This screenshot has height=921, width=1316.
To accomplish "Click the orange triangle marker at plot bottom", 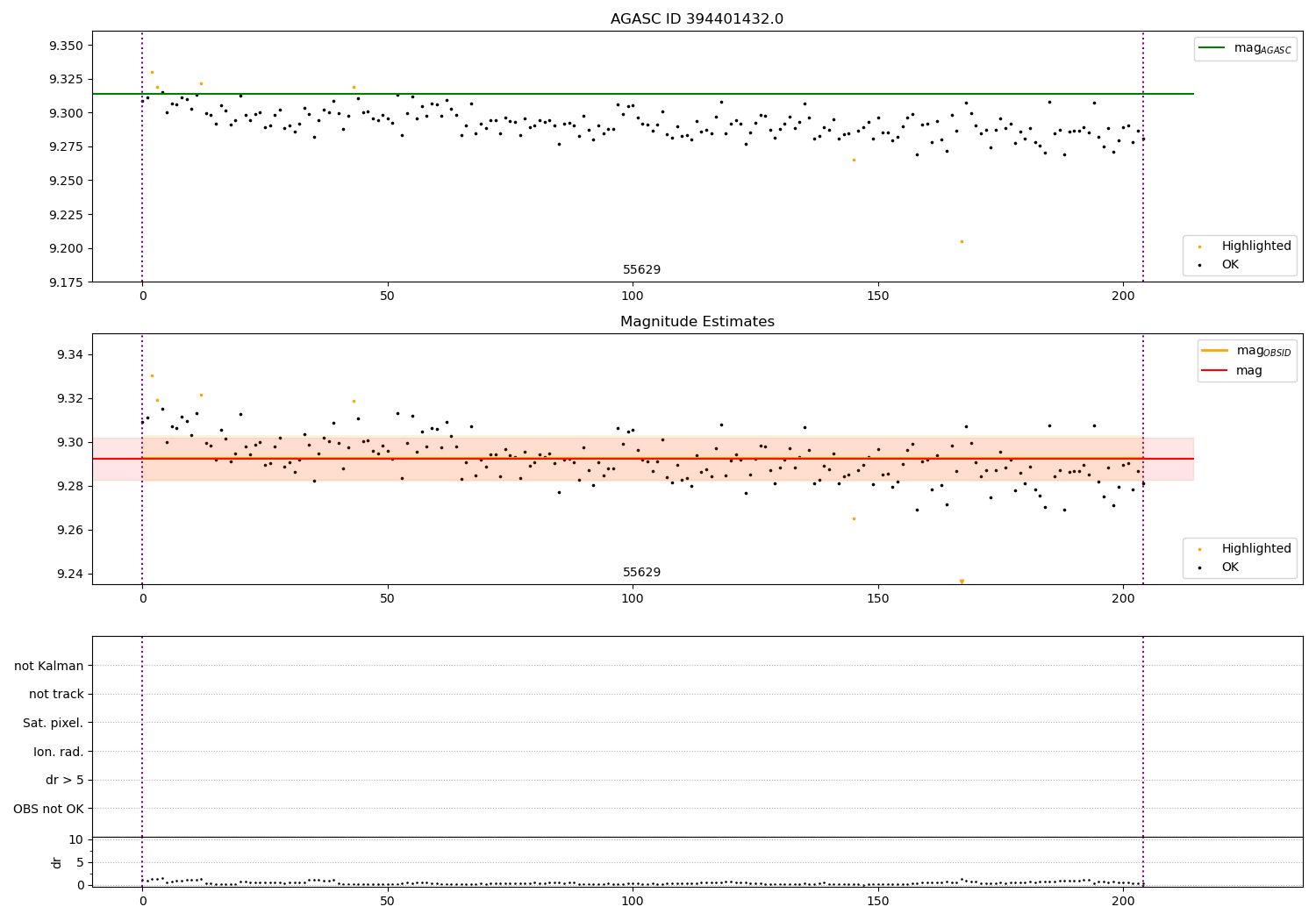I will 962,581.
